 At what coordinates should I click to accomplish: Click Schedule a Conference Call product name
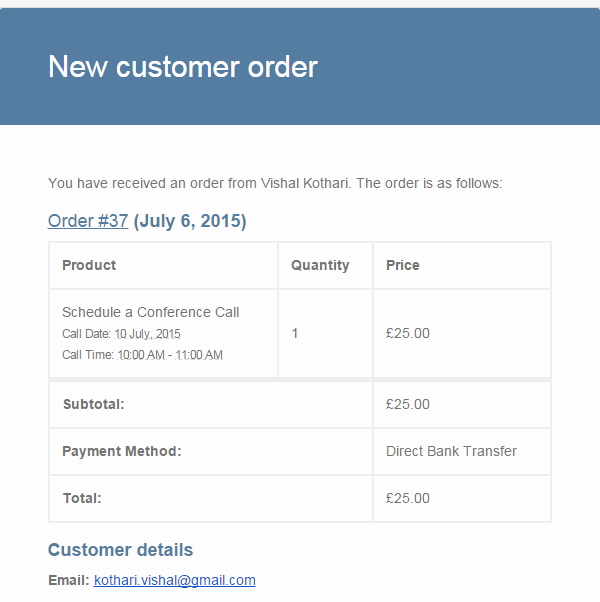point(150,312)
